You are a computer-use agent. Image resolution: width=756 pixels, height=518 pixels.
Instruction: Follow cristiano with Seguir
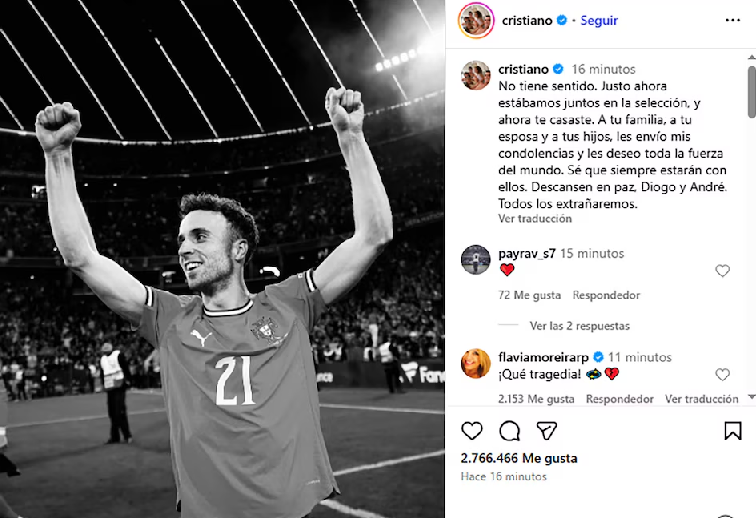599,20
